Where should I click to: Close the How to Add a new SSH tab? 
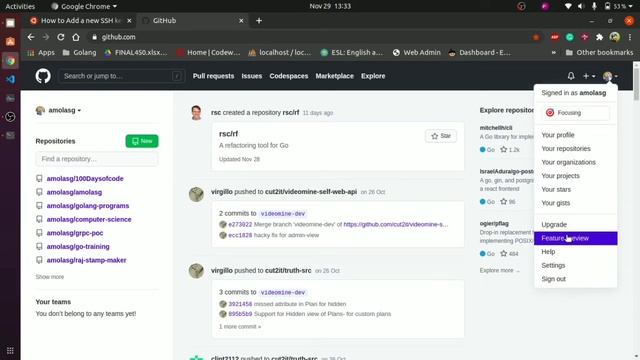coord(129,20)
